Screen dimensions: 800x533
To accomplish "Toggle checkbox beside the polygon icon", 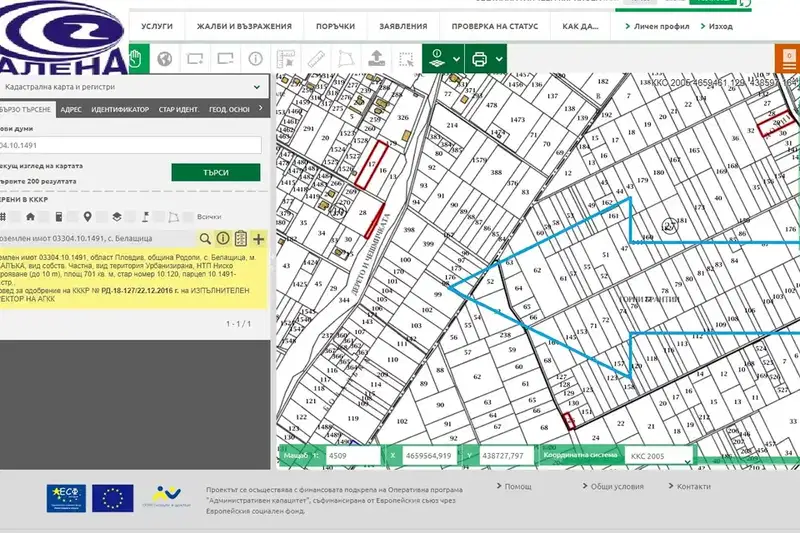I will click(x=188, y=217).
